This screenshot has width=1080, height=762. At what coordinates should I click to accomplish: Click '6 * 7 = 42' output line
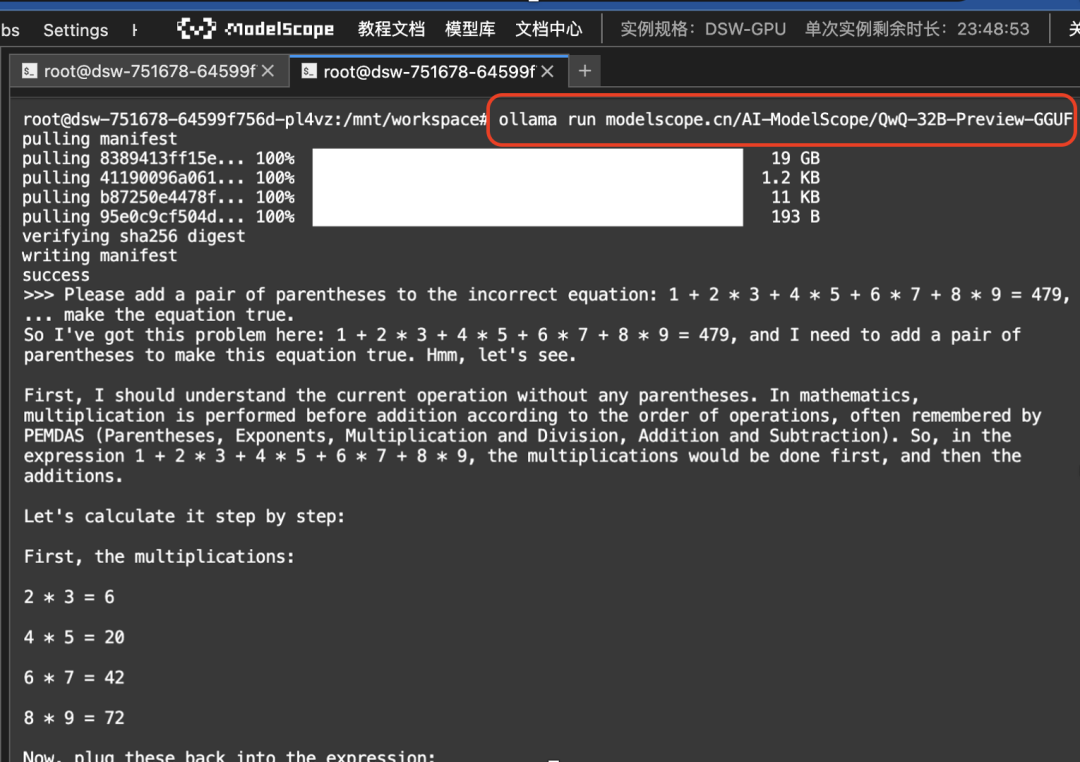[74, 677]
